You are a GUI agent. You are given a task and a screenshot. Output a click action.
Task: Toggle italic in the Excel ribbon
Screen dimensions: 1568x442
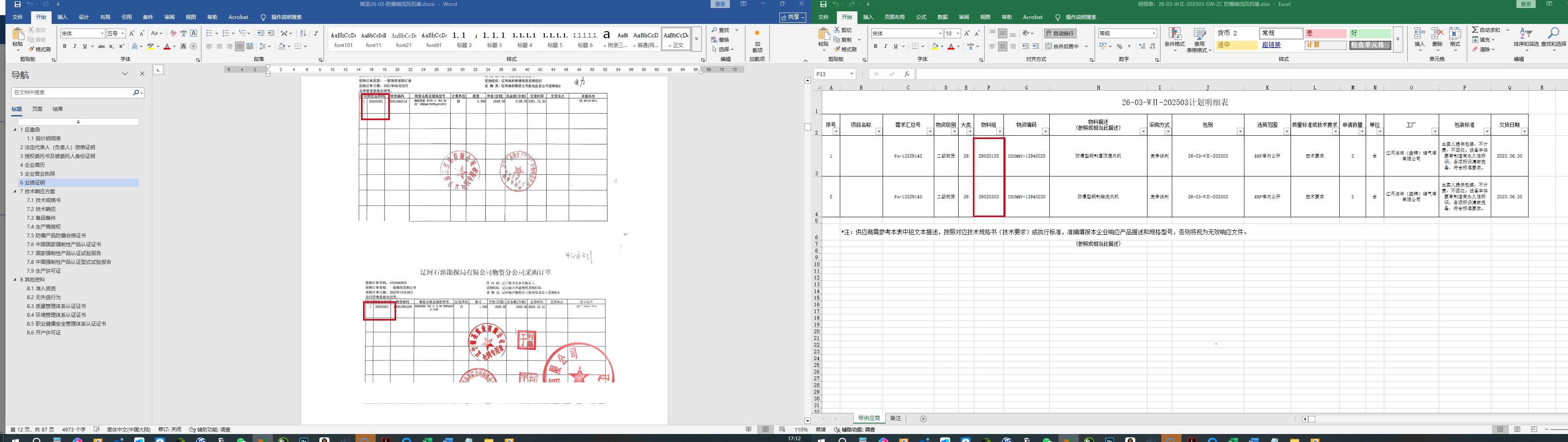886,46
